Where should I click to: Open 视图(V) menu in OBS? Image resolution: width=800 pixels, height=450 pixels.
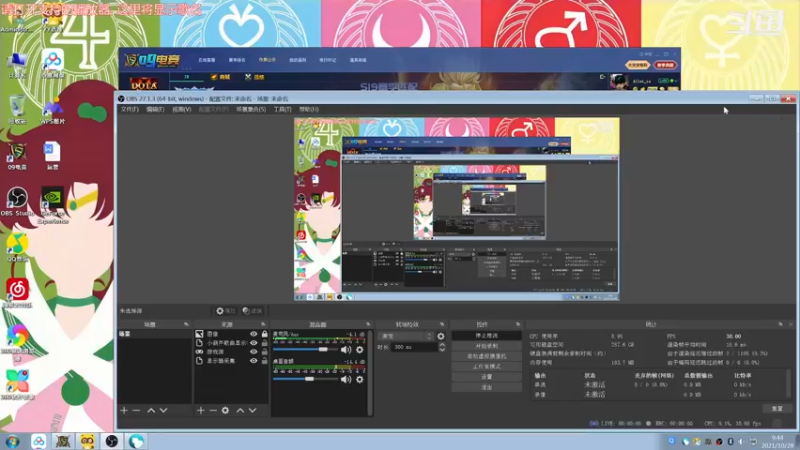click(182, 110)
